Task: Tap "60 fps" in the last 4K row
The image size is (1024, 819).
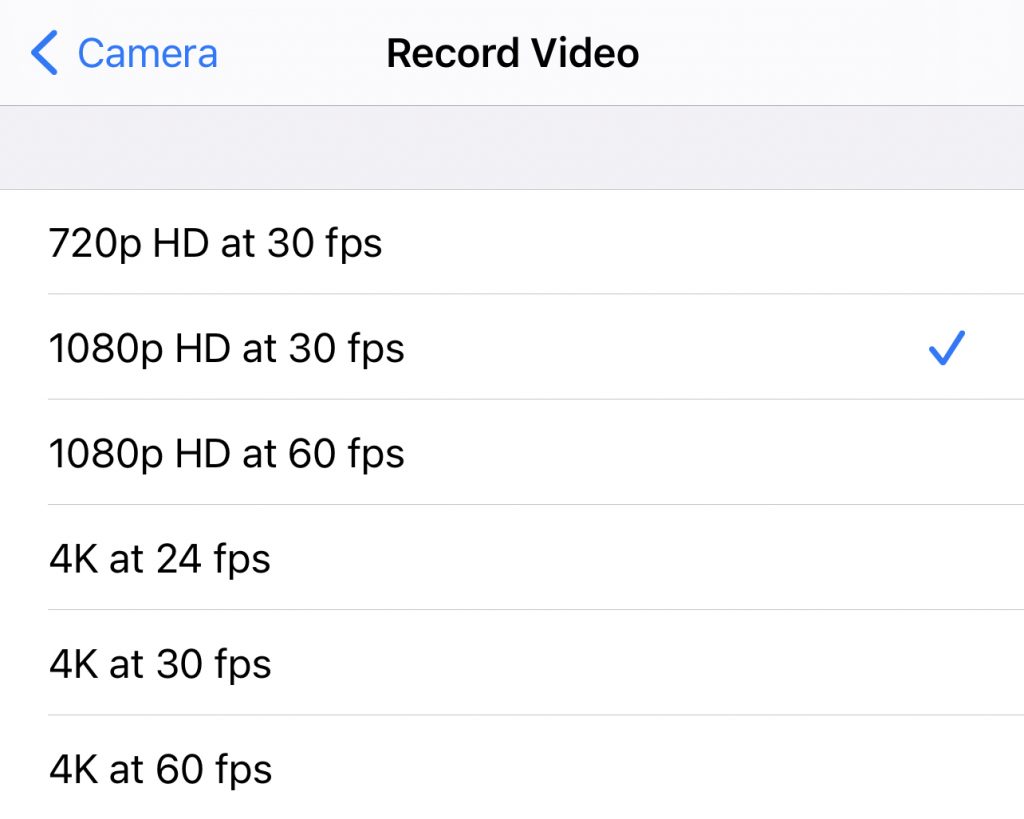Action: coord(214,770)
